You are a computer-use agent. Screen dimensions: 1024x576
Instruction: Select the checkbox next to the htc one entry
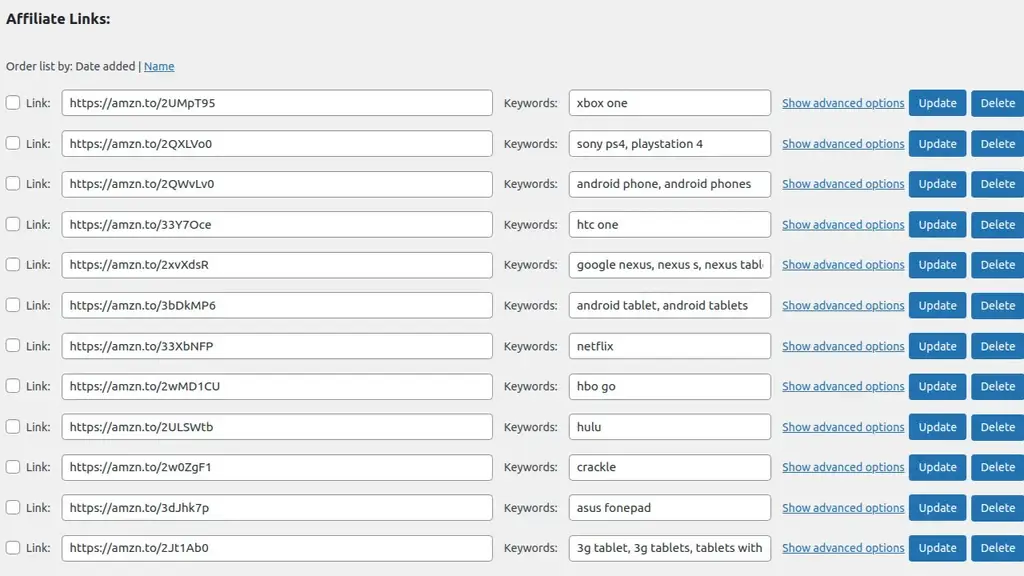coord(12,224)
